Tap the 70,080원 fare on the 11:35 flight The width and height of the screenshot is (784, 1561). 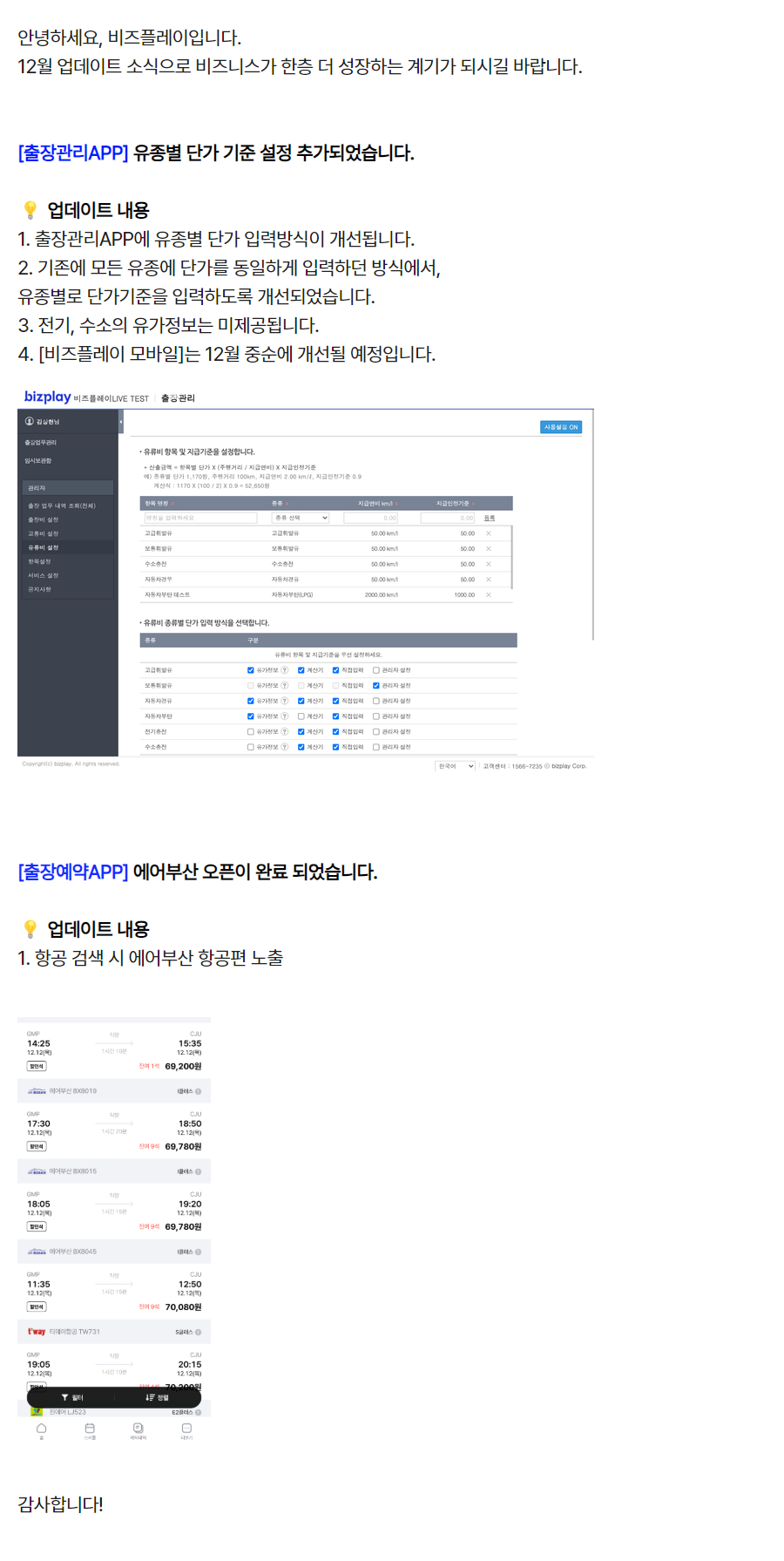pos(183,1306)
